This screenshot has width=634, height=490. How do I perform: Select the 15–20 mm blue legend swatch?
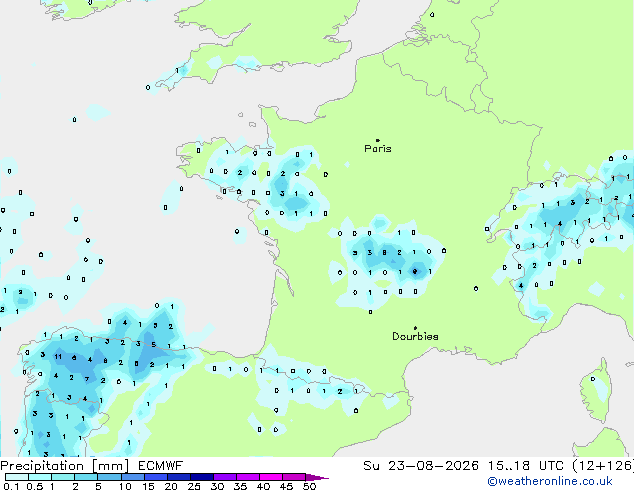pyautogui.click(x=155, y=477)
